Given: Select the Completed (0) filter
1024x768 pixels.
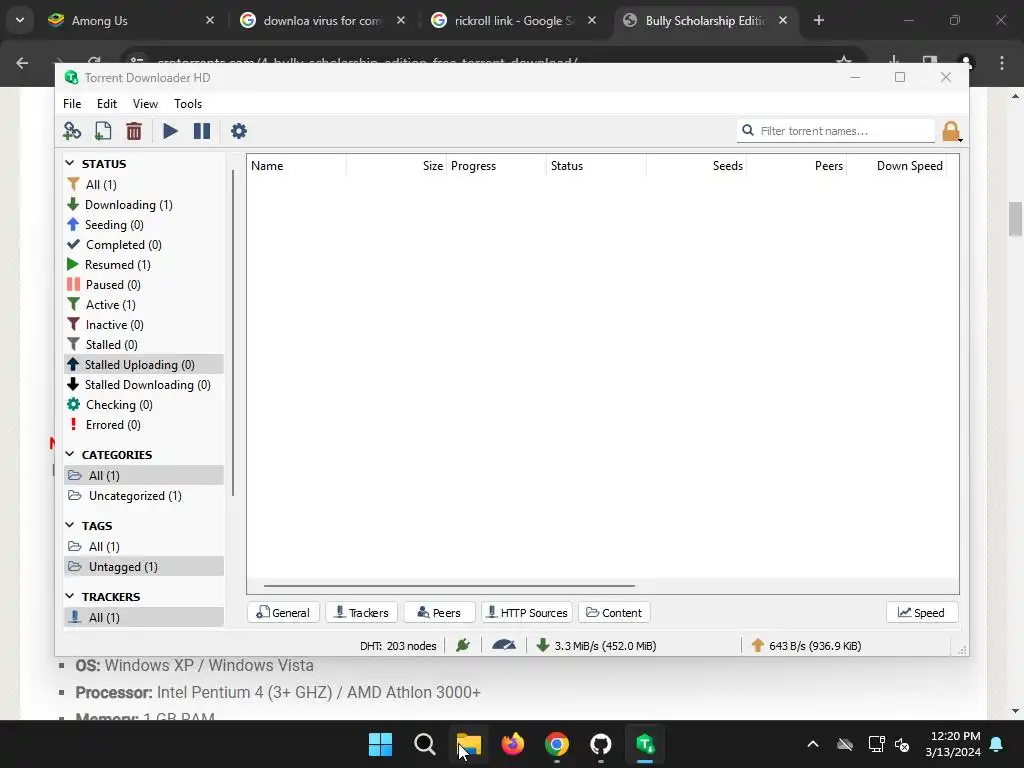Looking at the screenshot, I should [144, 245].
